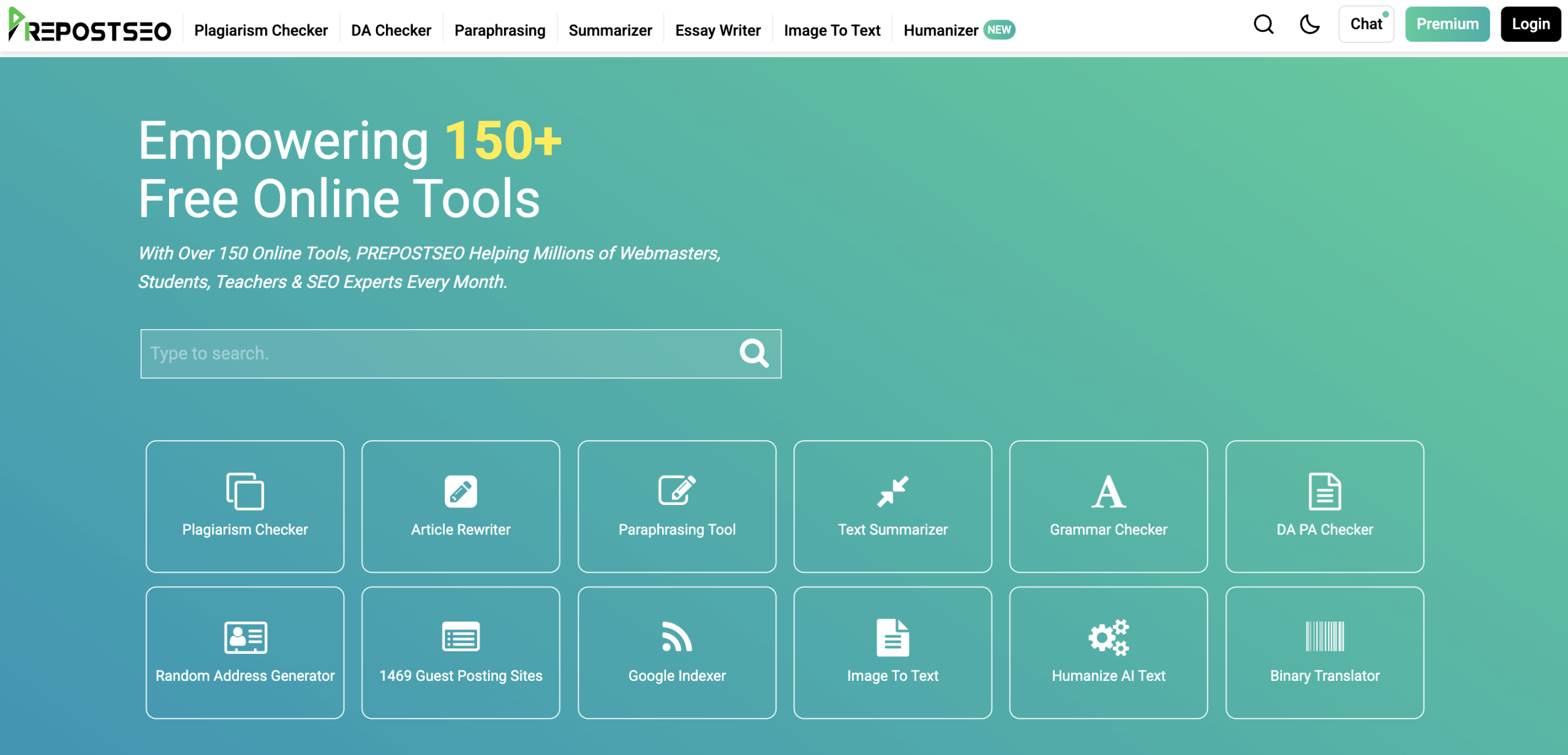
Task: Select the Text Summarizer compress-arrows icon
Action: (892, 491)
